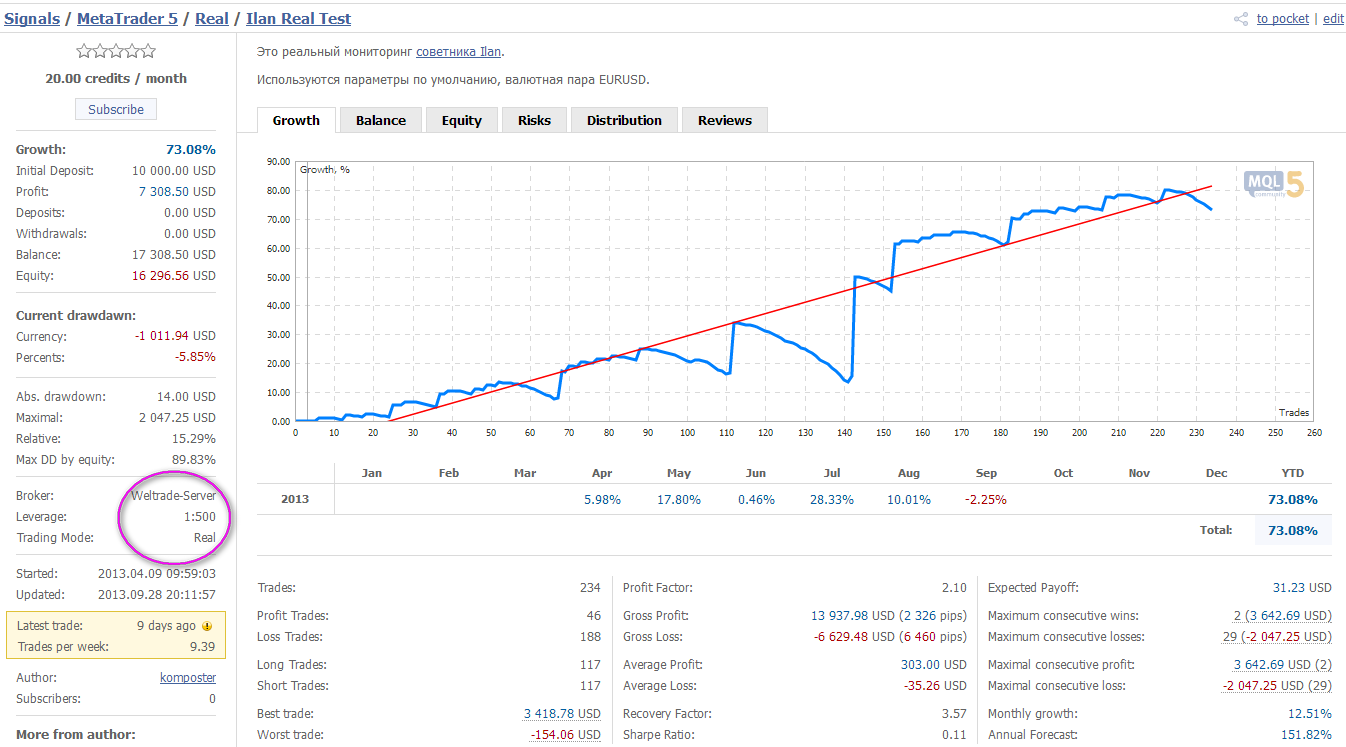Click Abs. drawdown value '14.00 USD'
The height and width of the screenshot is (747, 1346).
[x=187, y=397]
